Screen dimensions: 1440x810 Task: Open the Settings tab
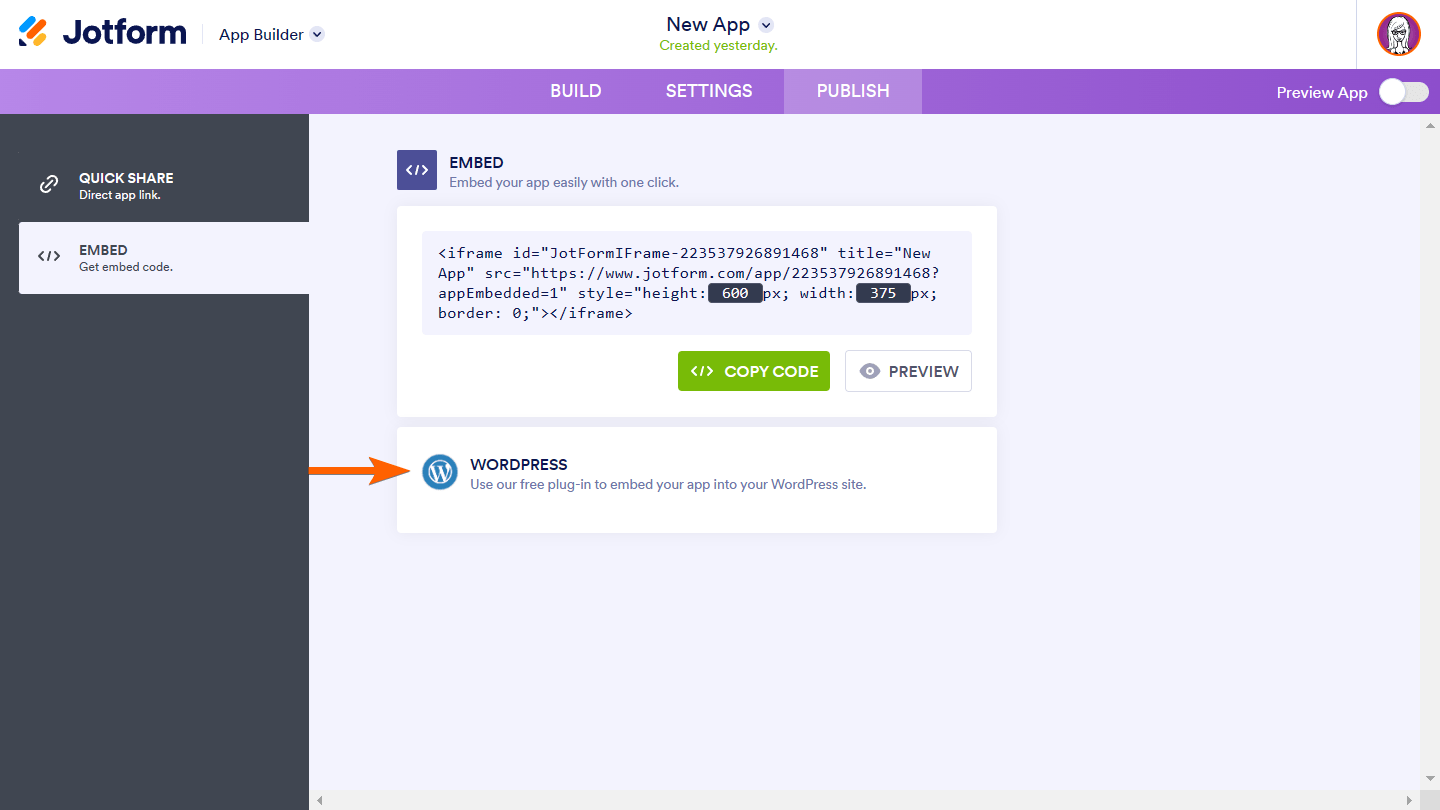pos(709,91)
